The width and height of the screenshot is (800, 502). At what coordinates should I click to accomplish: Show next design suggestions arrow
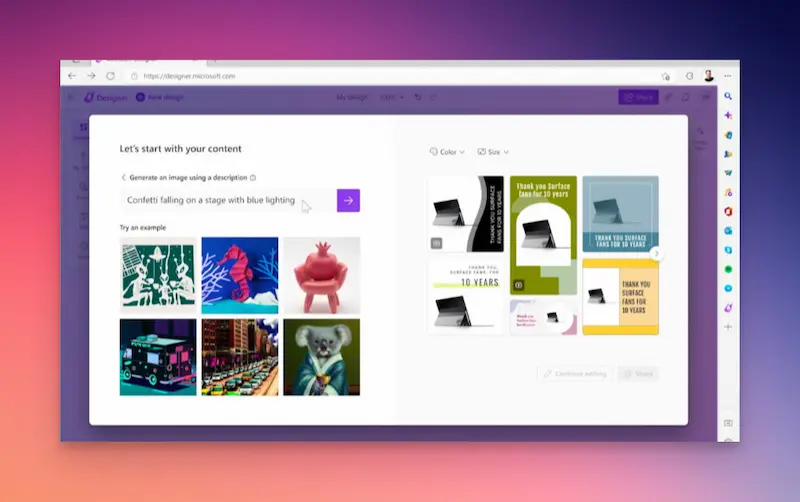(657, 254)
